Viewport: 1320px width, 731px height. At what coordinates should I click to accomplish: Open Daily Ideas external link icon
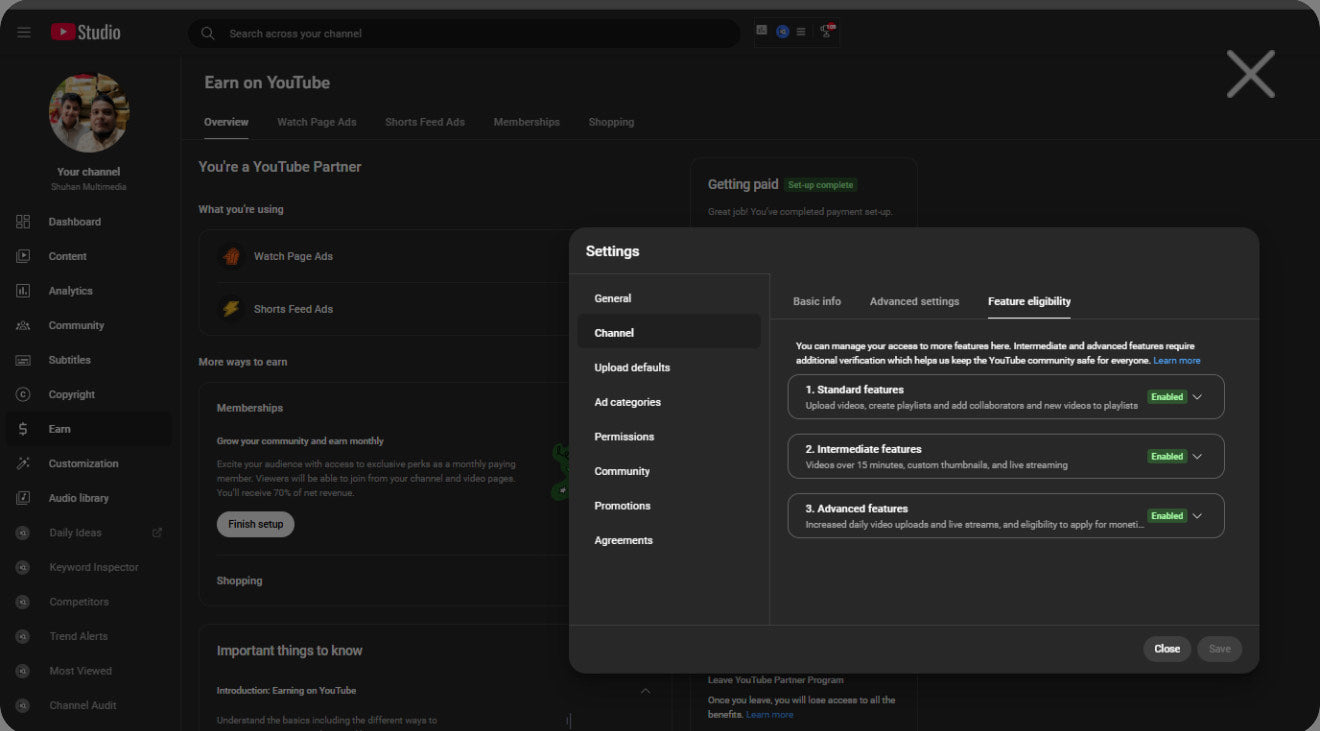(x=157, y=533)
